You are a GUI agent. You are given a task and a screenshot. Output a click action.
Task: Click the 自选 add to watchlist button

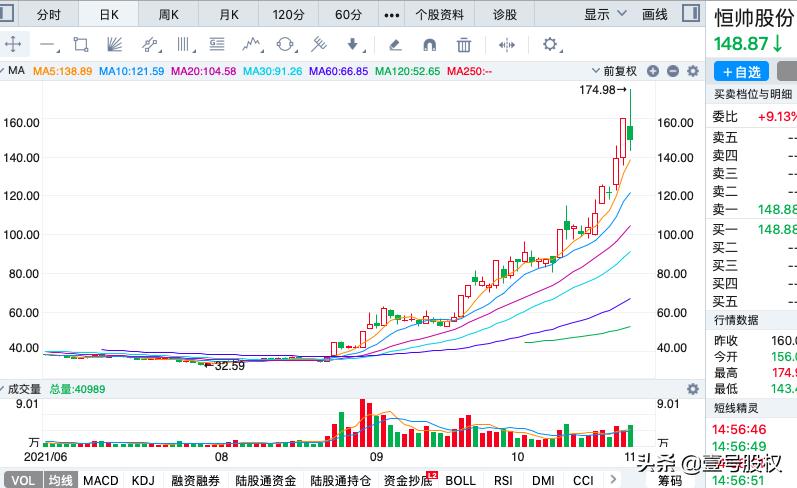pos(741,71)
